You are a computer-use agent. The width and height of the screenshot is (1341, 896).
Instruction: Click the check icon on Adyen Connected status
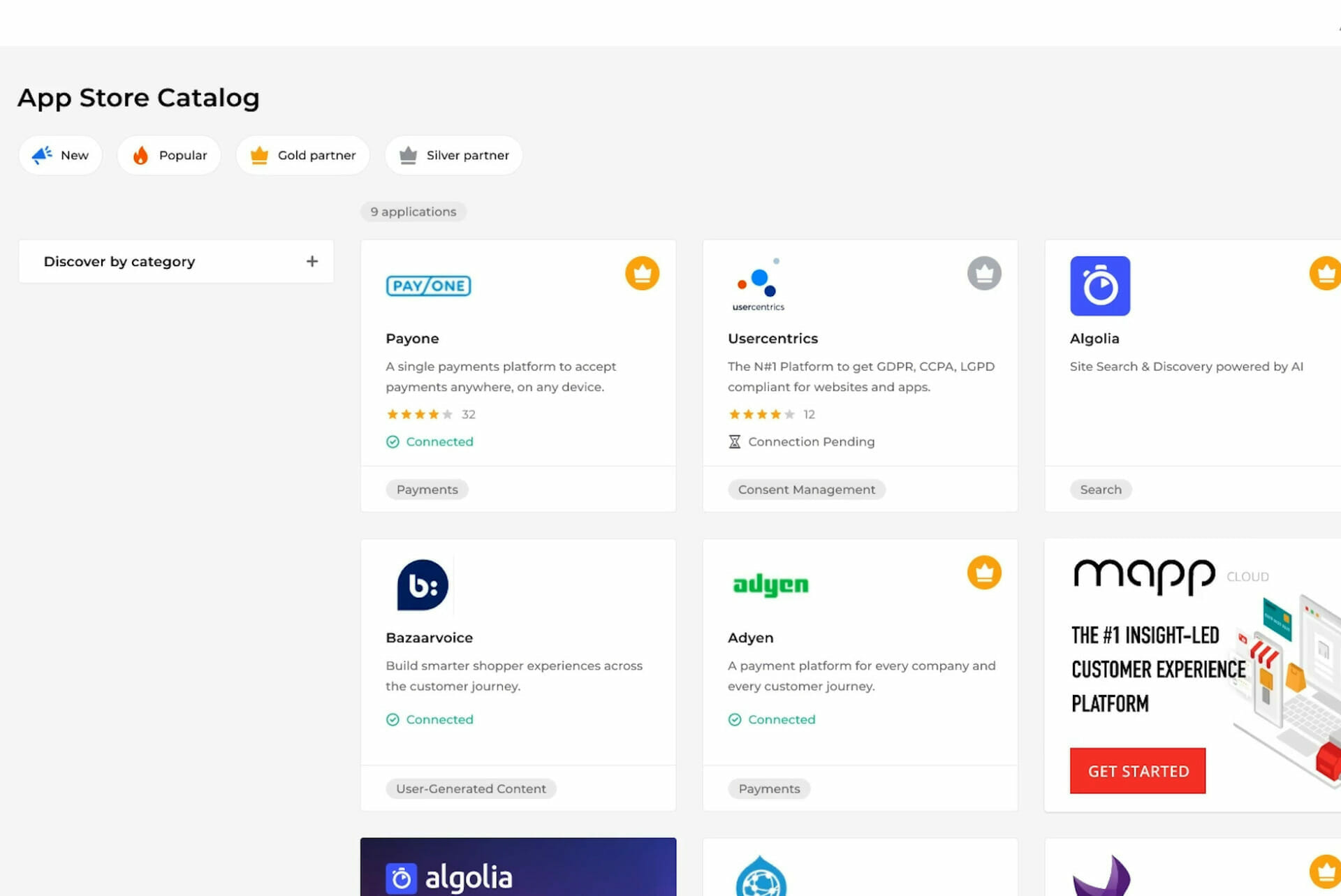coord(735,719)
